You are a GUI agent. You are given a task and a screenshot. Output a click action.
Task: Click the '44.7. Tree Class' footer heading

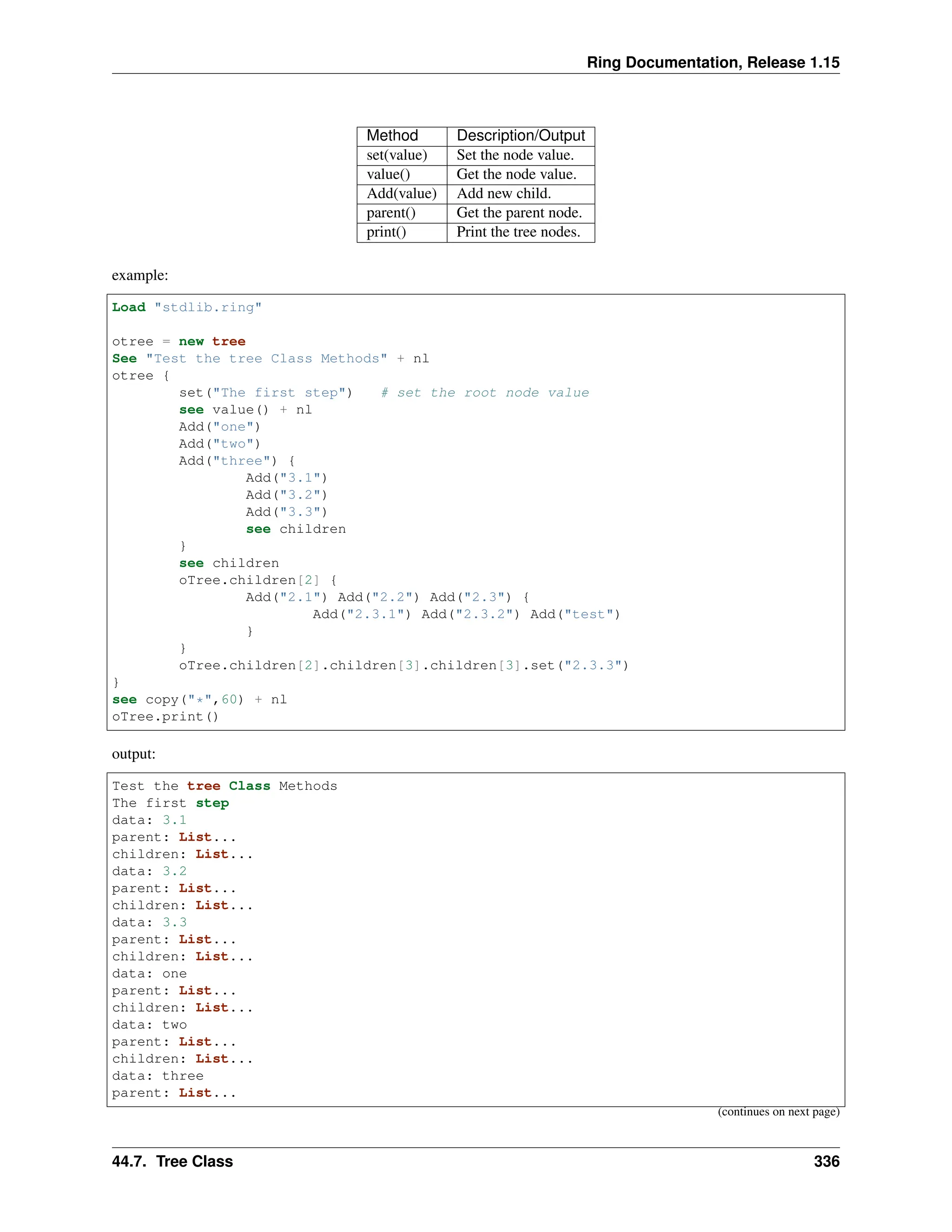click(172, 1161)
